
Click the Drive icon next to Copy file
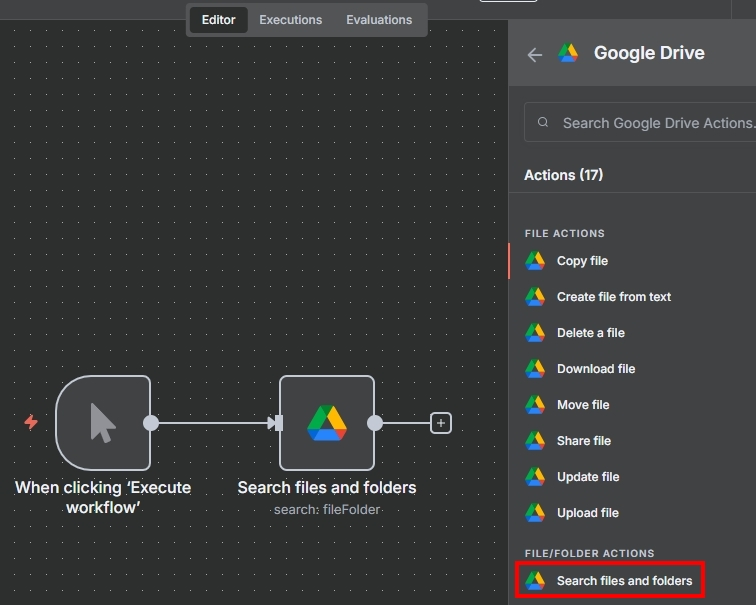pos(535,261)
